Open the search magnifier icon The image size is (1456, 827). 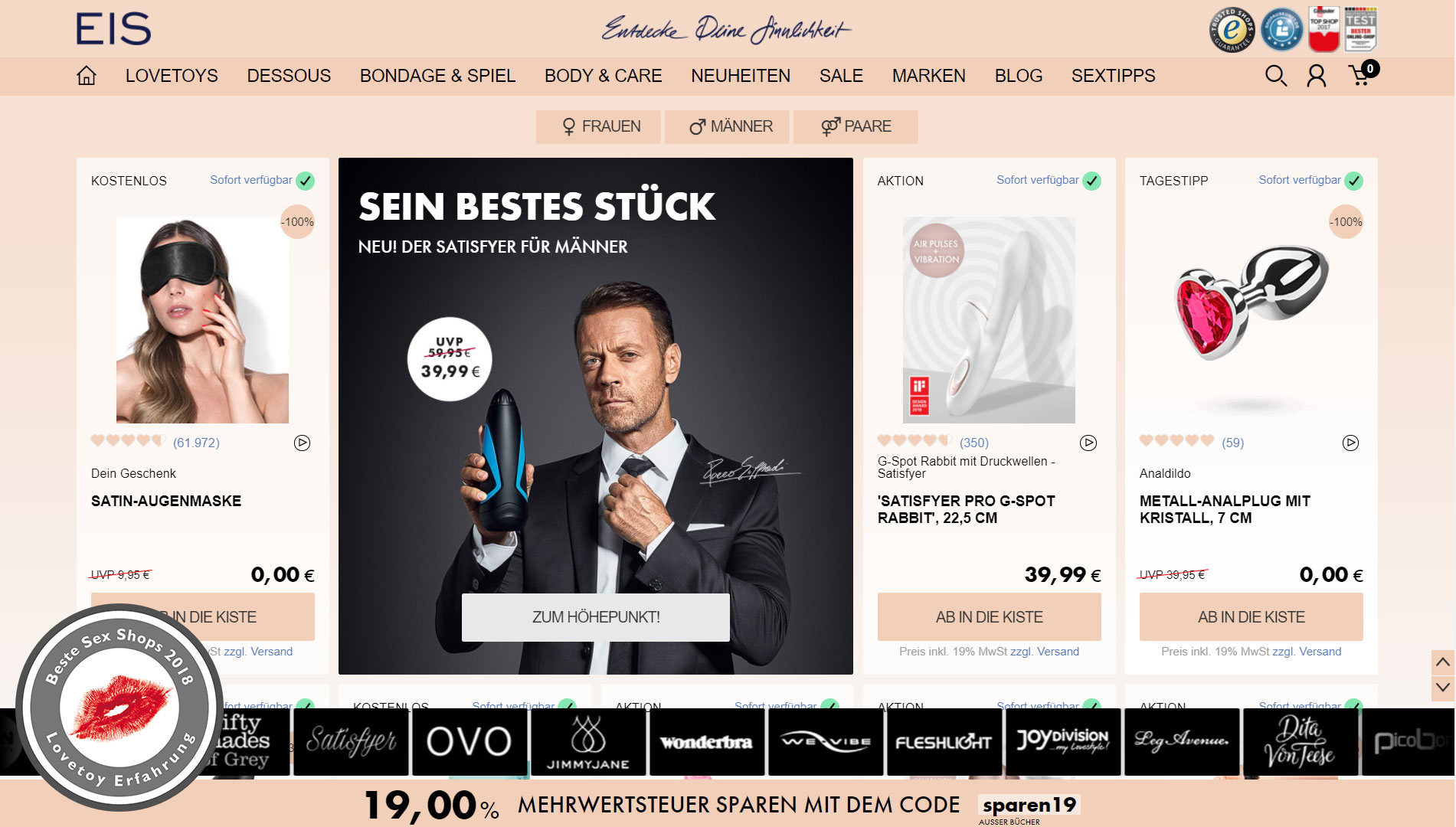[x=1275, y=76]
